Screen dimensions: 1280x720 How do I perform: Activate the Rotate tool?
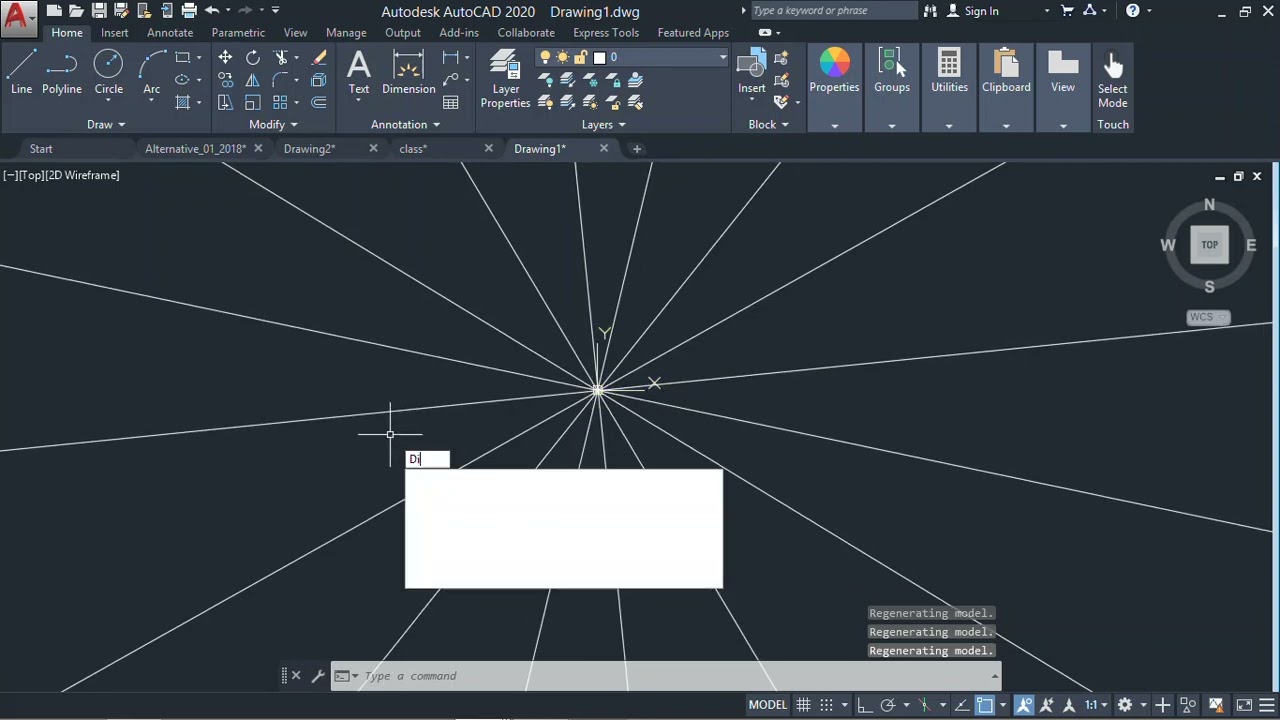click(253, 58)
